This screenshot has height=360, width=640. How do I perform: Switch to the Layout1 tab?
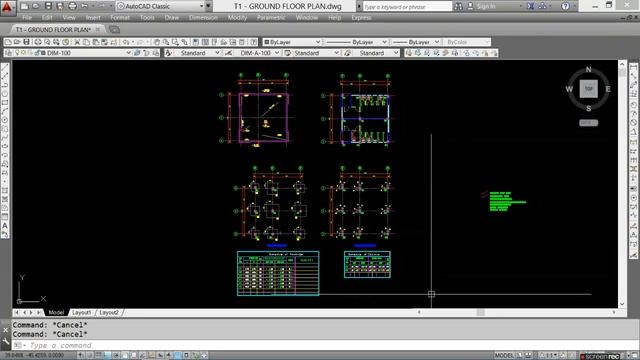81,313
